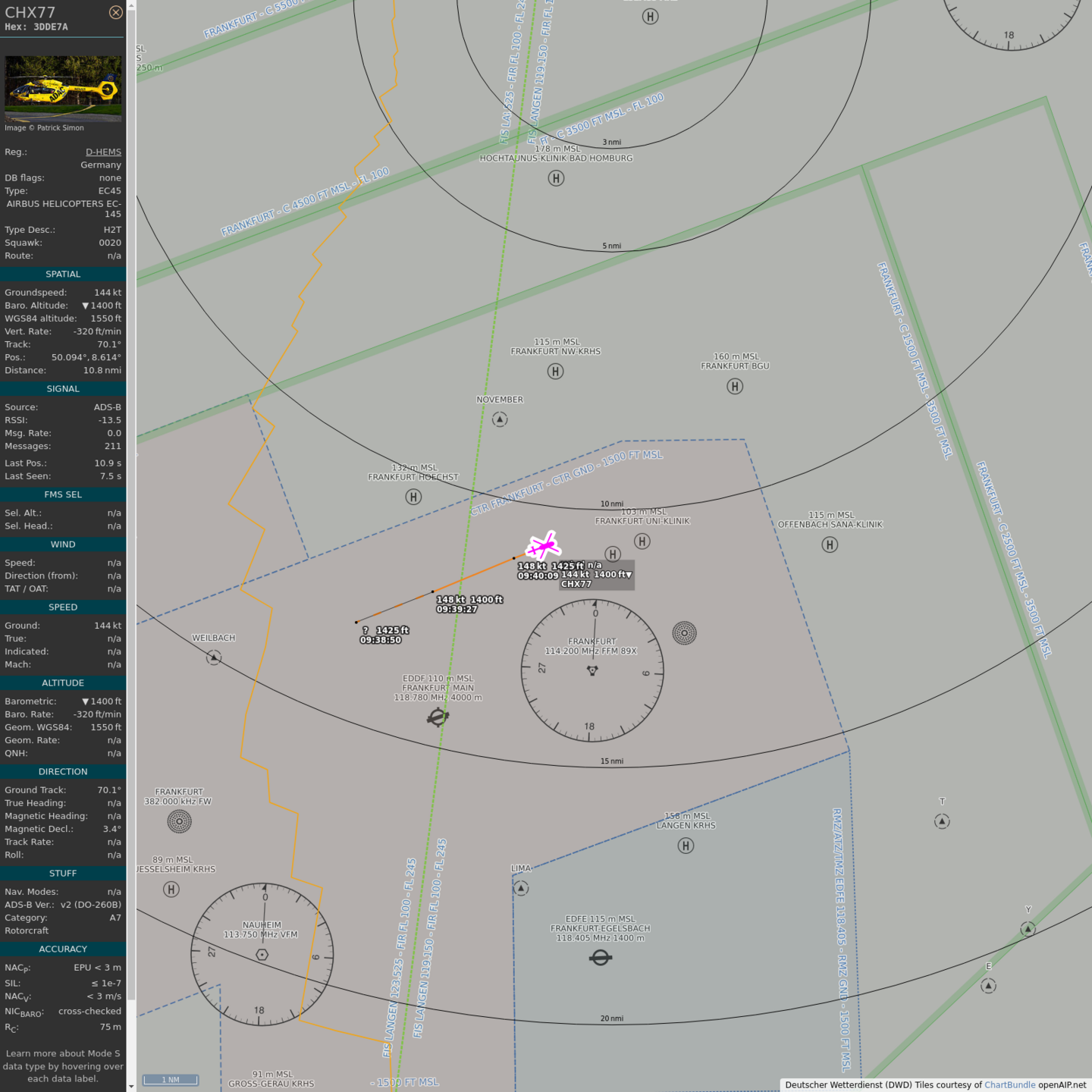Select the LIMA reporting point marker
This screenshot has width=1092, height=1092.
point(521,888)
